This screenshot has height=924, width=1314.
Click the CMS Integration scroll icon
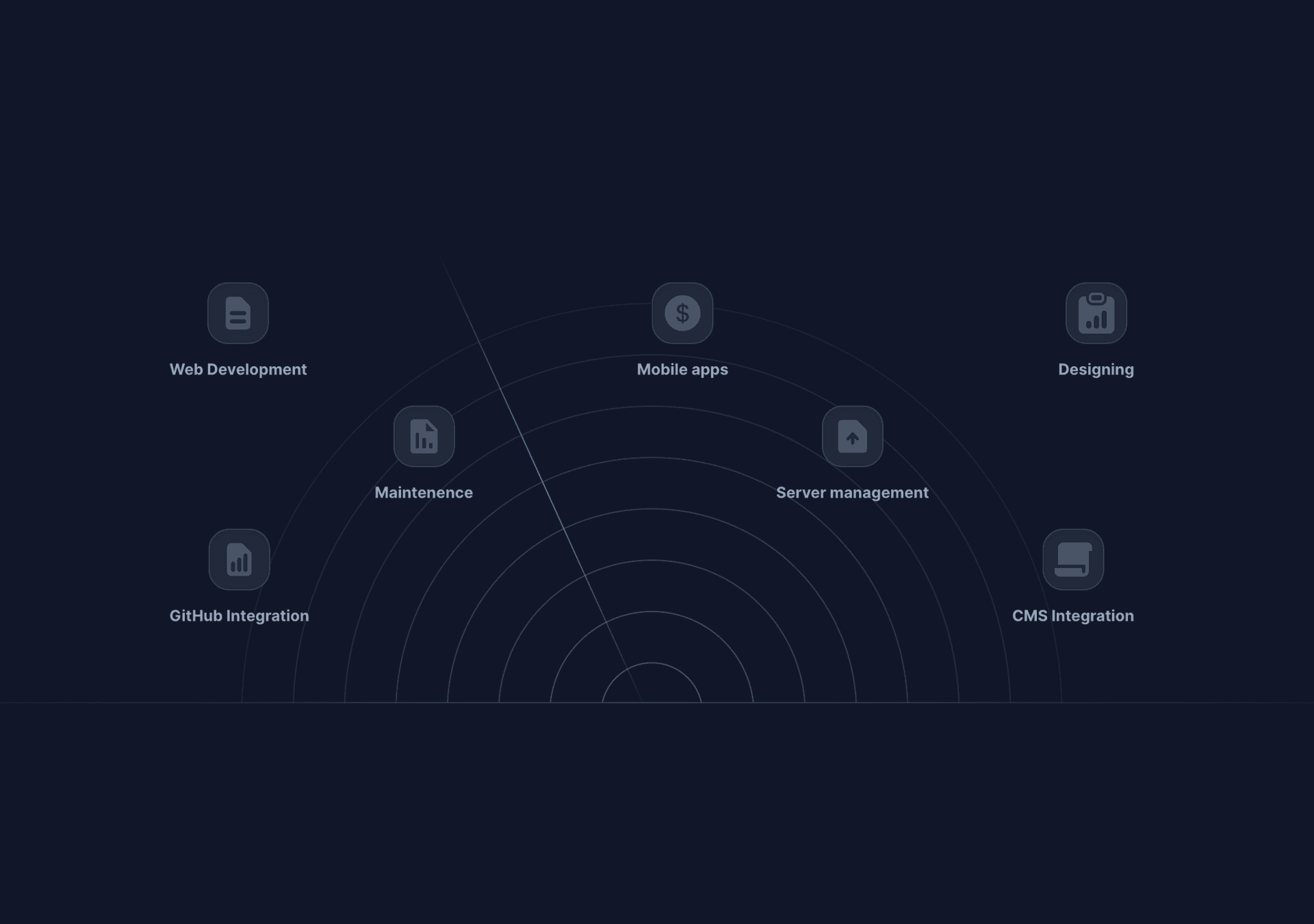tap(1073, 559)
